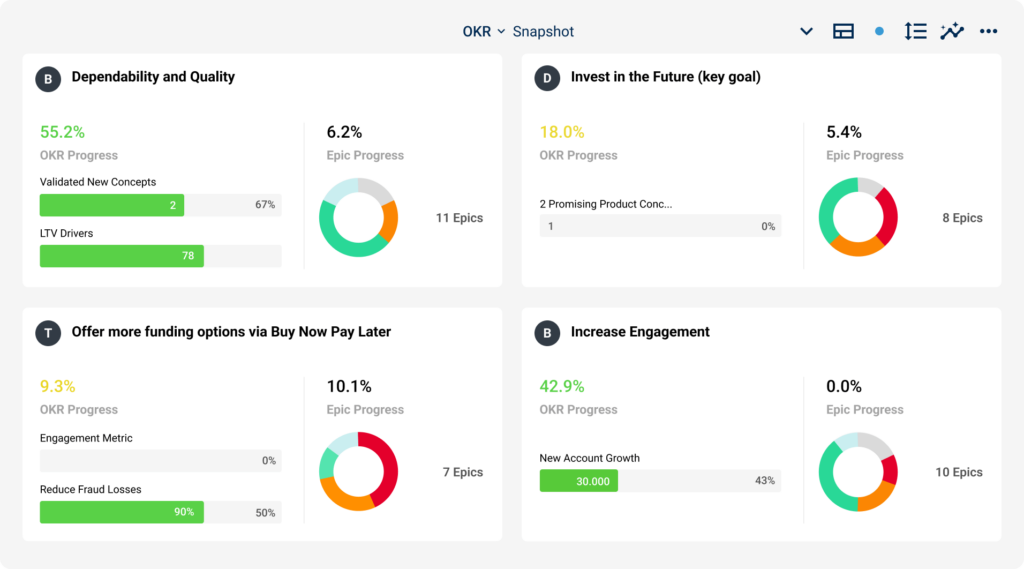Image resolution: width=1024 pixels, height=569 pixels.
Task: Click the B avatar beside Dependability and Quality
Action: 48,78
